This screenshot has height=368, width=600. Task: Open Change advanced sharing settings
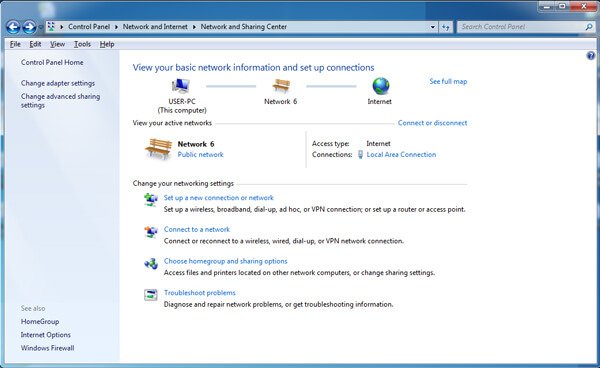click(x=60, y=101)
